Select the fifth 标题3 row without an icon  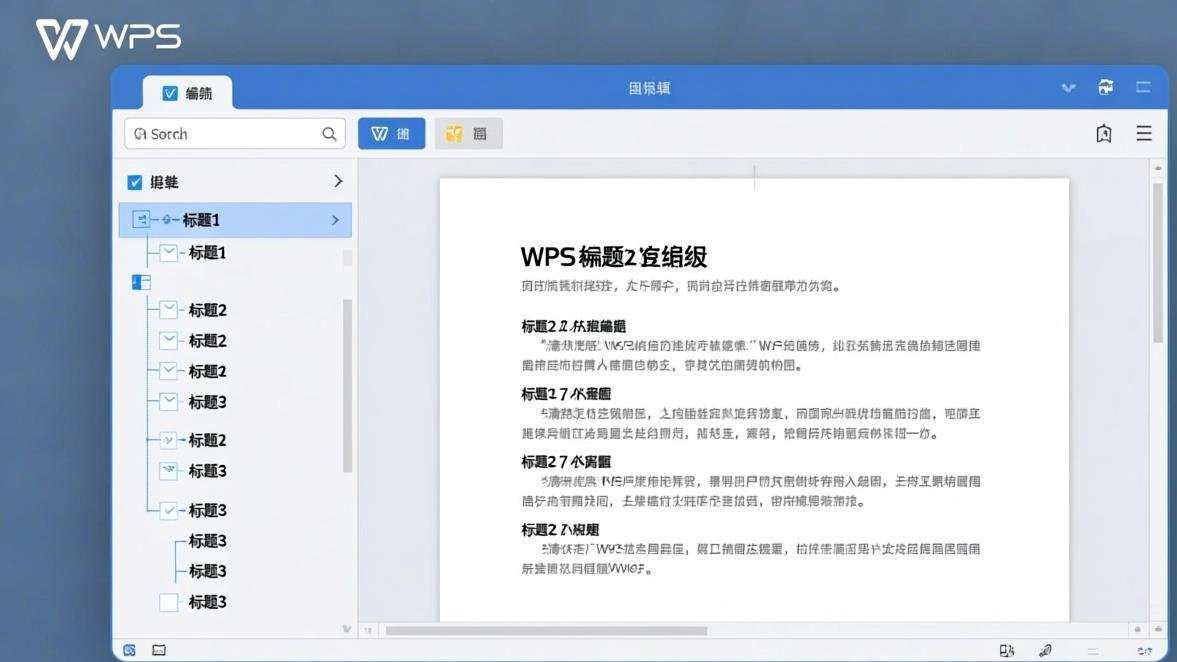coord(207,571)
